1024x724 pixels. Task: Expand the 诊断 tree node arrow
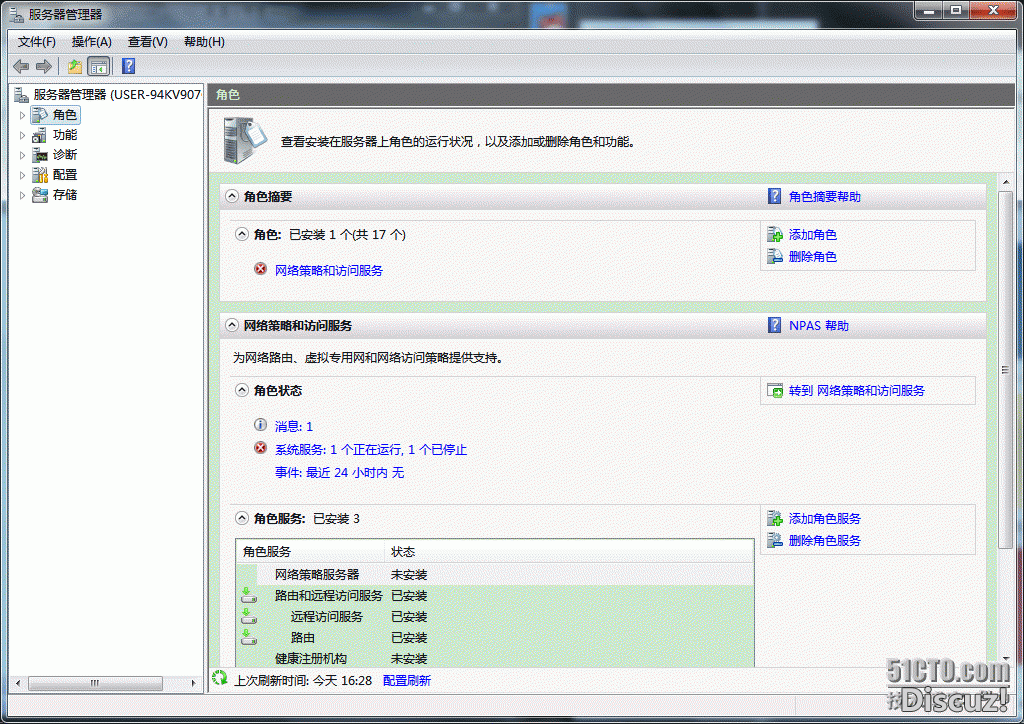click(x=22, y=155)
